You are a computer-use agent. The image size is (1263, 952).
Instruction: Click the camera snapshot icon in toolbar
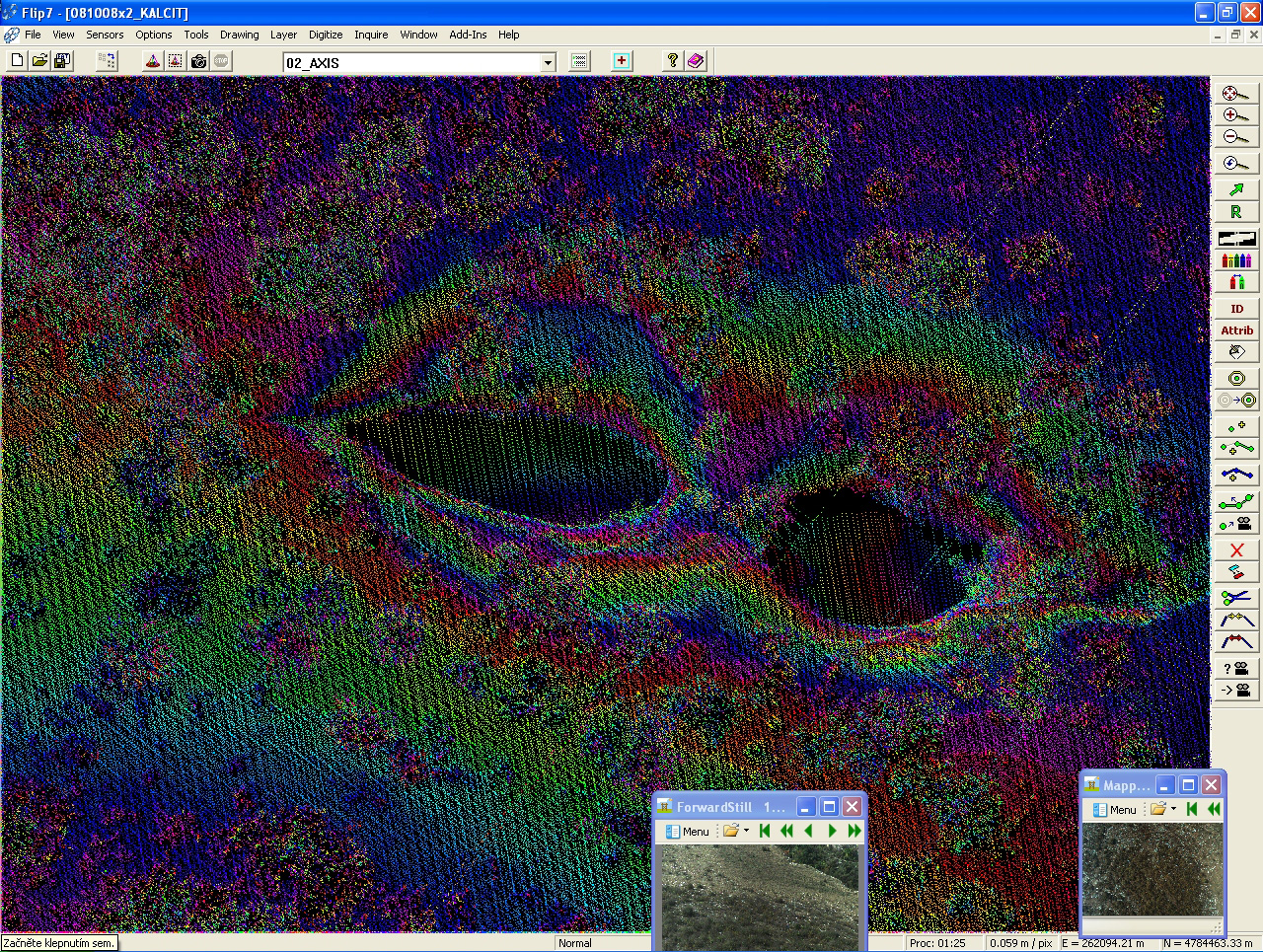[199, 61]
